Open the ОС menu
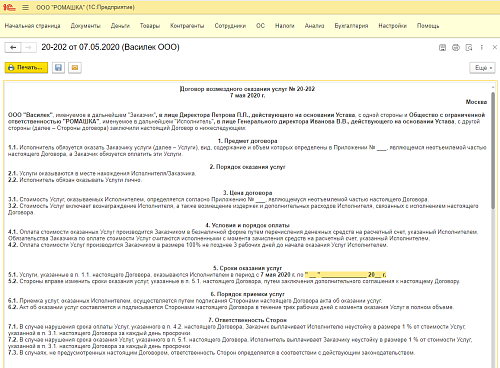The height and width of the screenshot is (368, 500). point(260,26)
